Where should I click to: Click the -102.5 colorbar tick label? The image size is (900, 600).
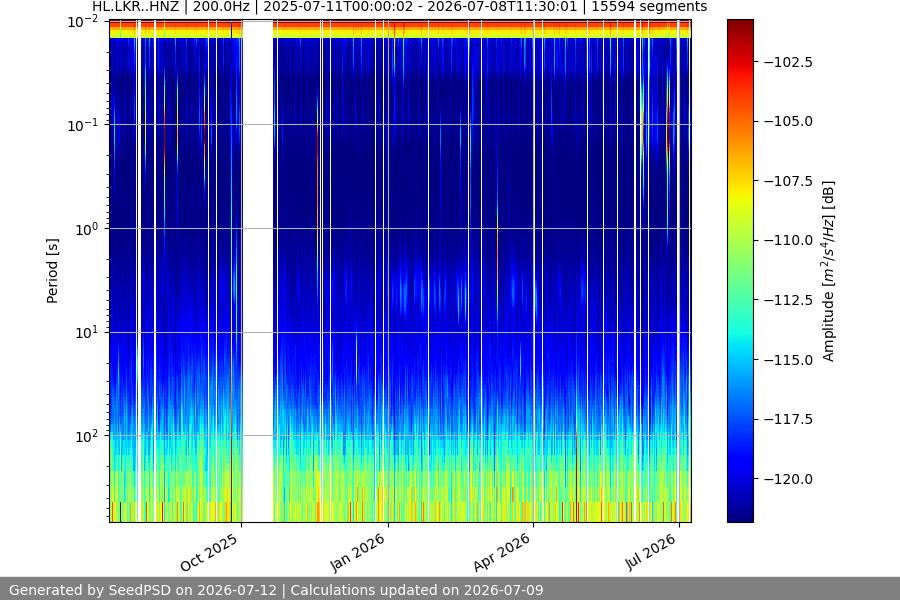click(789, 62)
